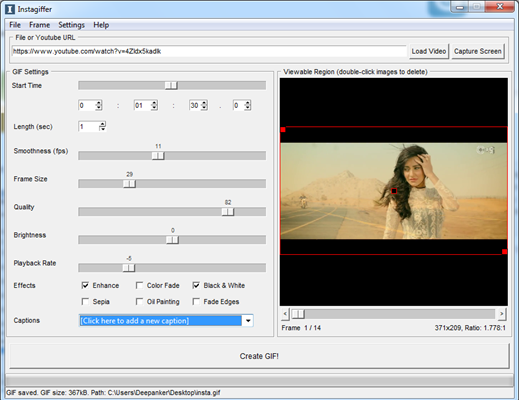Screen dimensions: 519x400
Task: Enable the Sepia effect checkbox
Action: click(x=85, y=302)
